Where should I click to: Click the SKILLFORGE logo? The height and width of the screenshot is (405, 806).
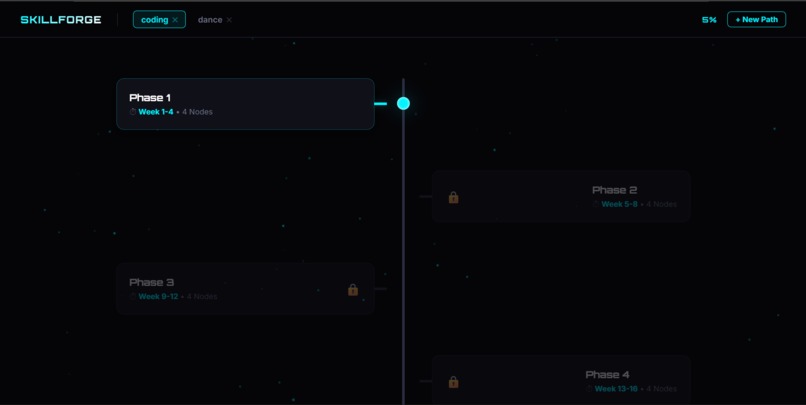click(61, 20)
